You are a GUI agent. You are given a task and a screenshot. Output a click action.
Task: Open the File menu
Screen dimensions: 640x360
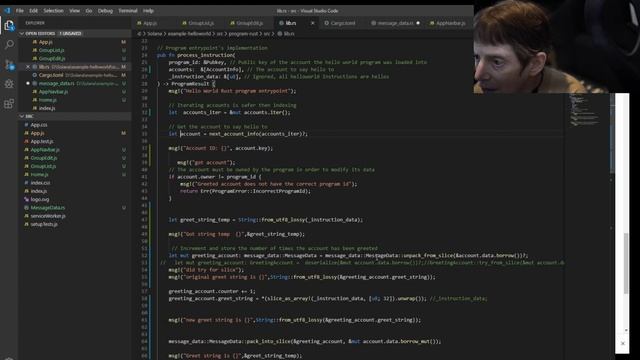tap(20, 11)
